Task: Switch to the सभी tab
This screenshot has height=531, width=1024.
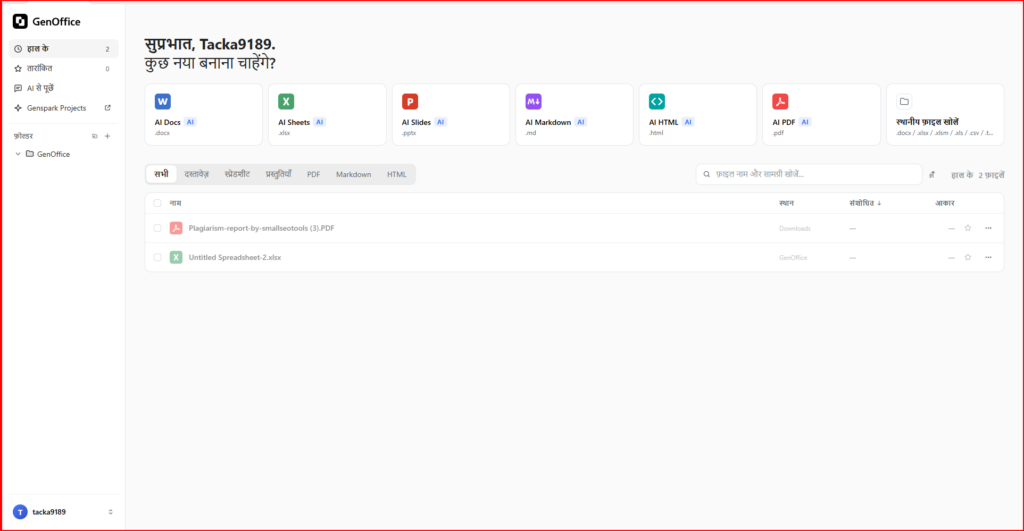Action: [161, 174]
